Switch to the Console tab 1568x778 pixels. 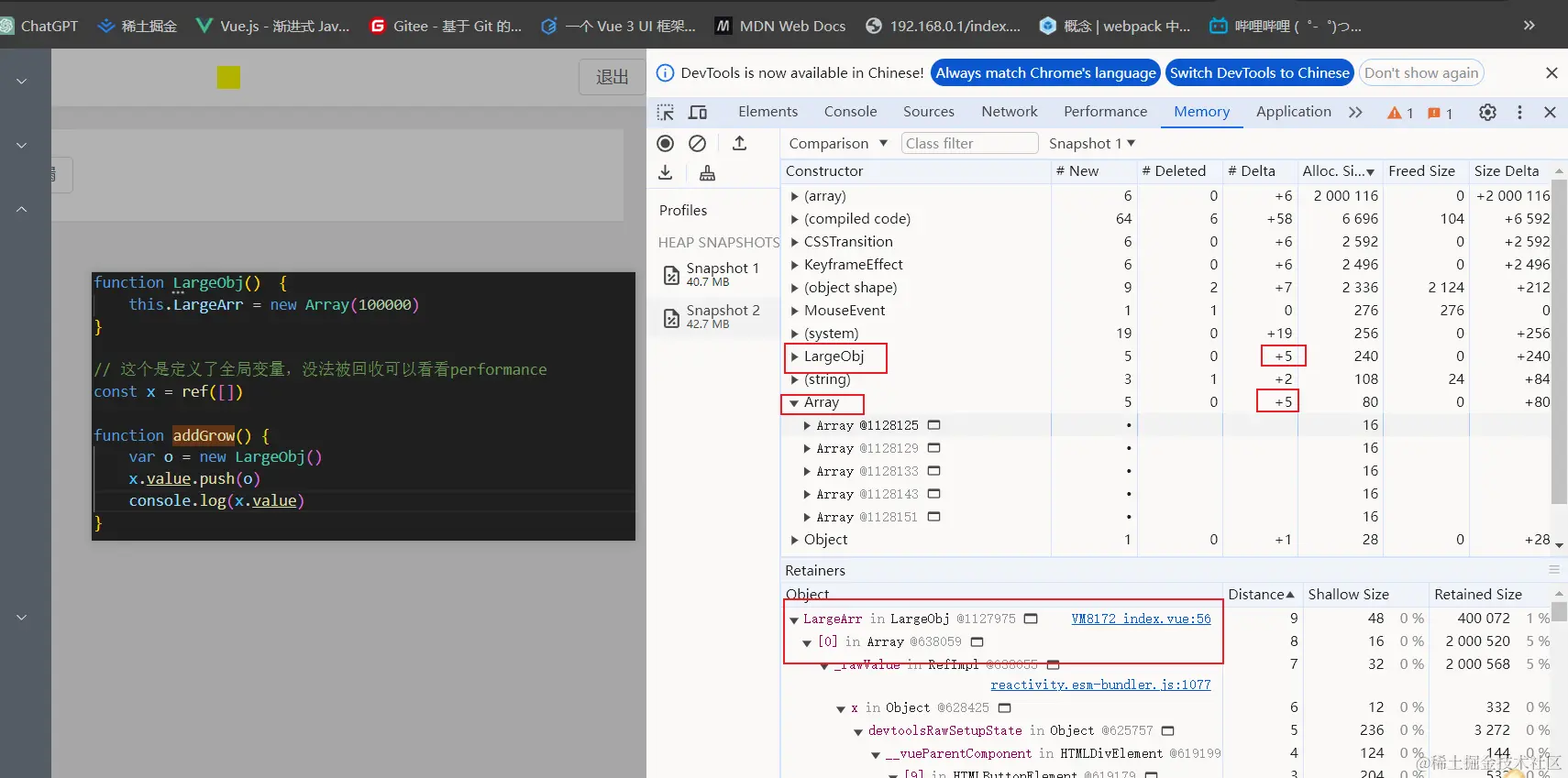(850, 112)
